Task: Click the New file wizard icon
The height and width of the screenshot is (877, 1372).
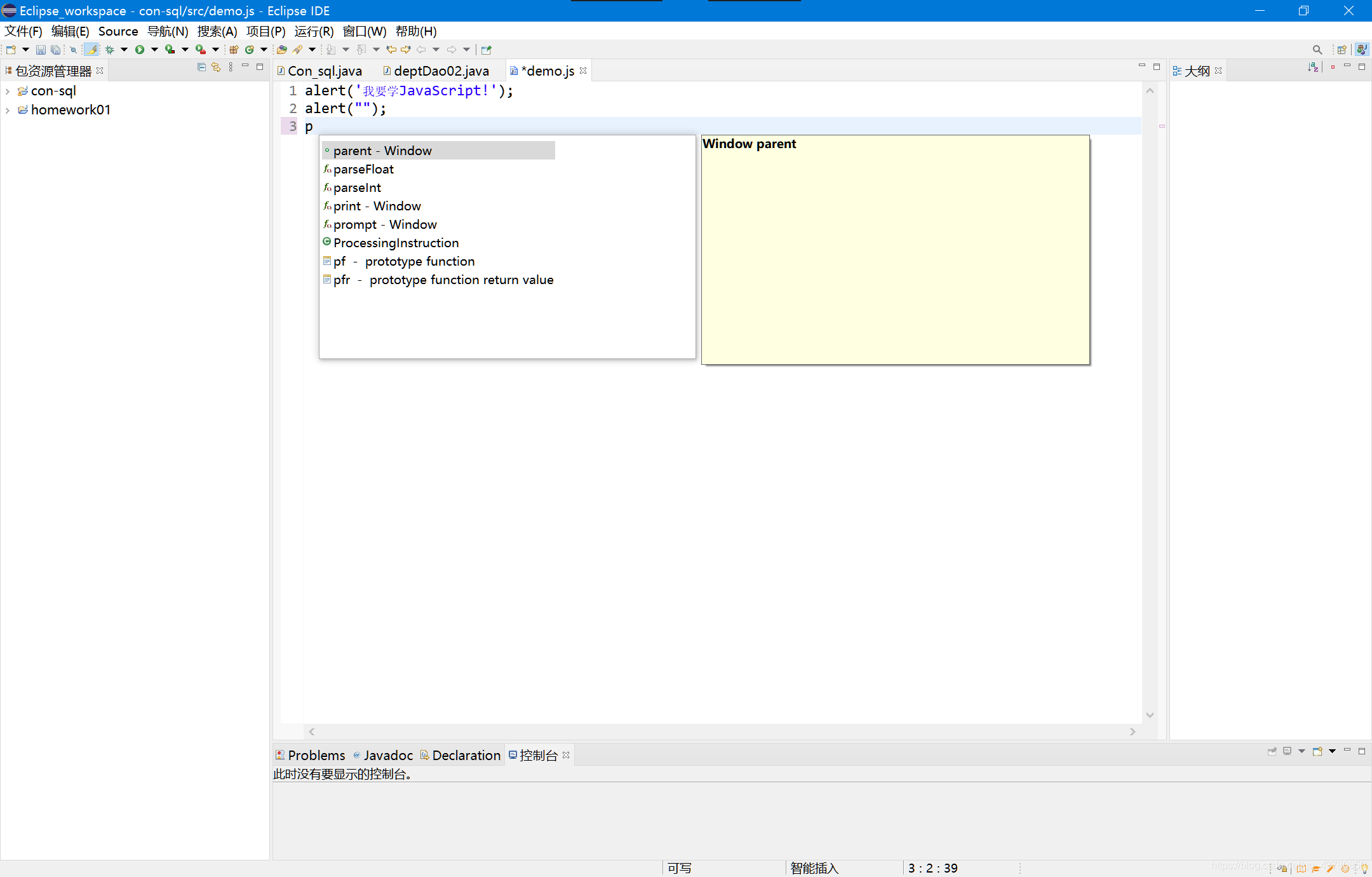Action: [x=11, y=50]
